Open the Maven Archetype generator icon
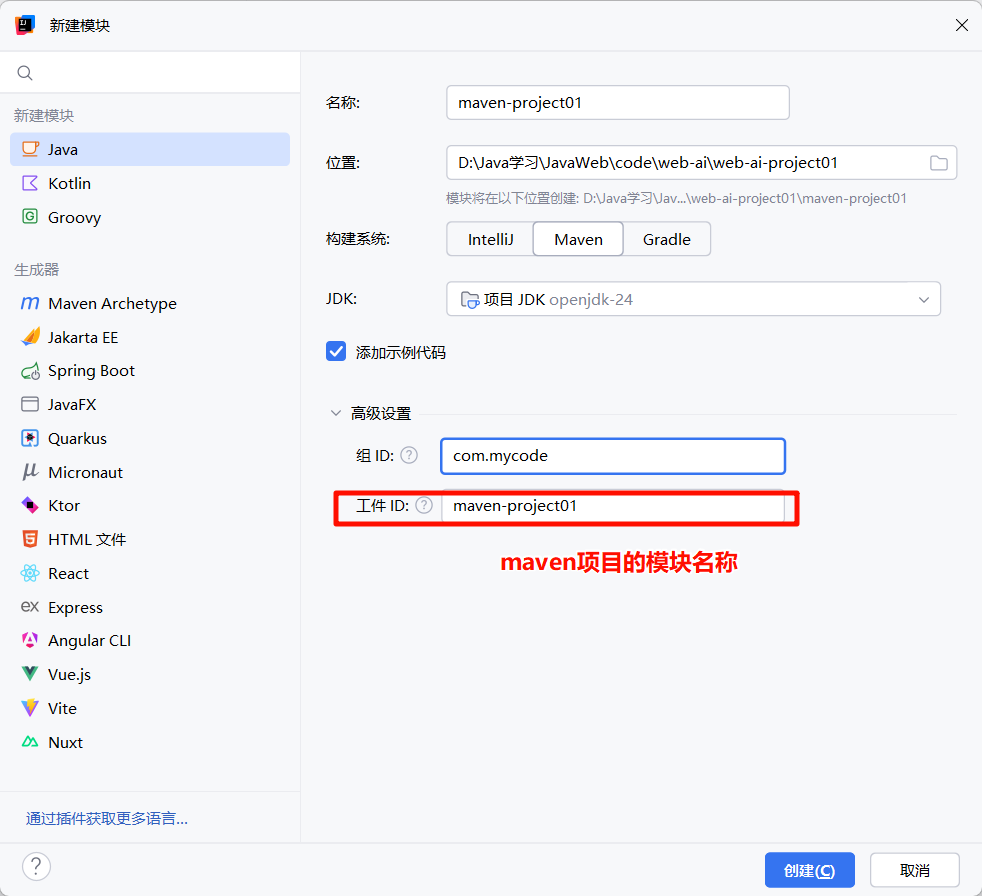982x896 pixels. (30, 304)
